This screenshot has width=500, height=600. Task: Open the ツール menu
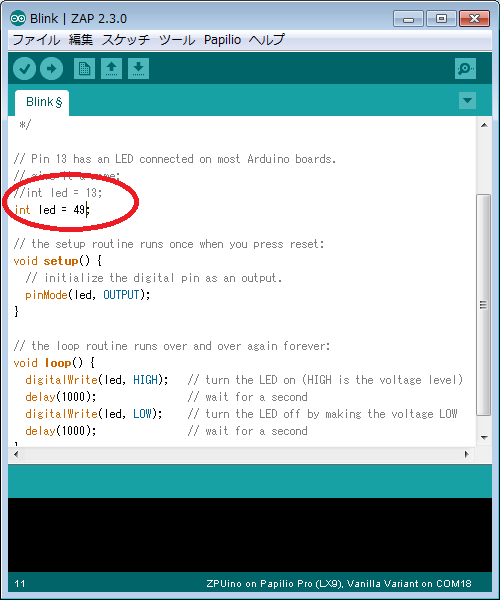click(x=177, y=39)
